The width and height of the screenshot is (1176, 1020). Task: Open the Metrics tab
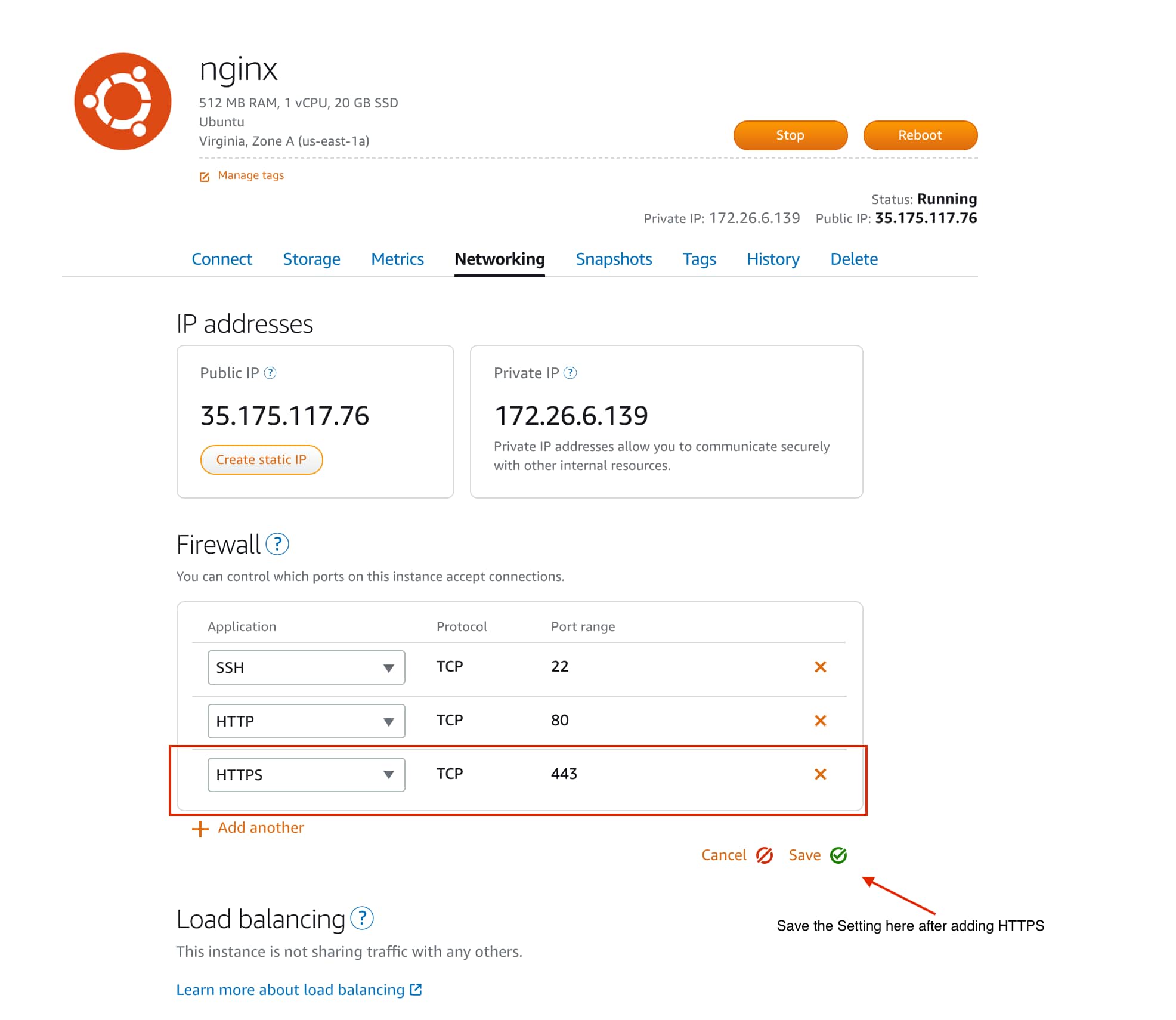[397, 259]
